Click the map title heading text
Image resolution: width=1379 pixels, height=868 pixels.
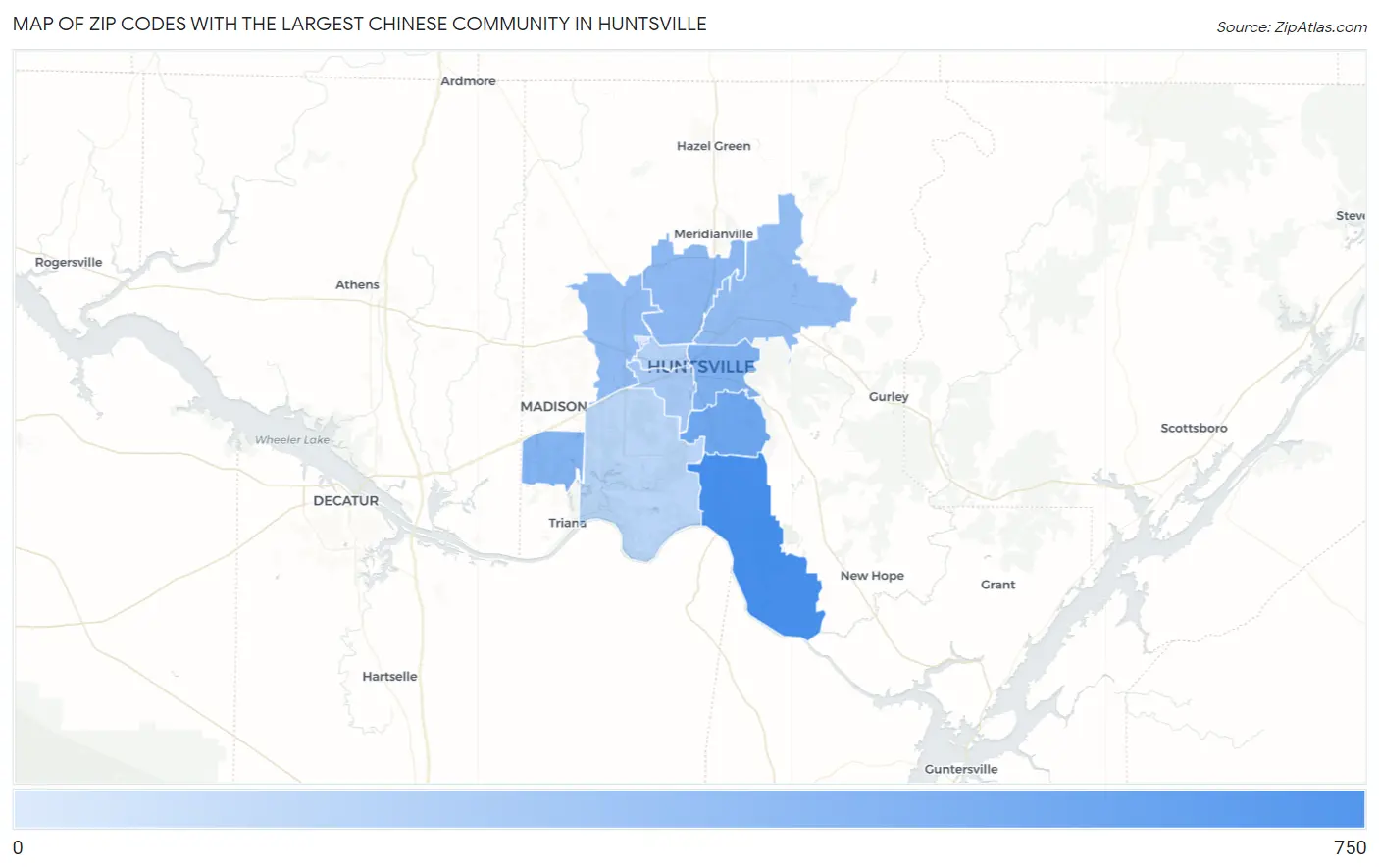point(360,24)
